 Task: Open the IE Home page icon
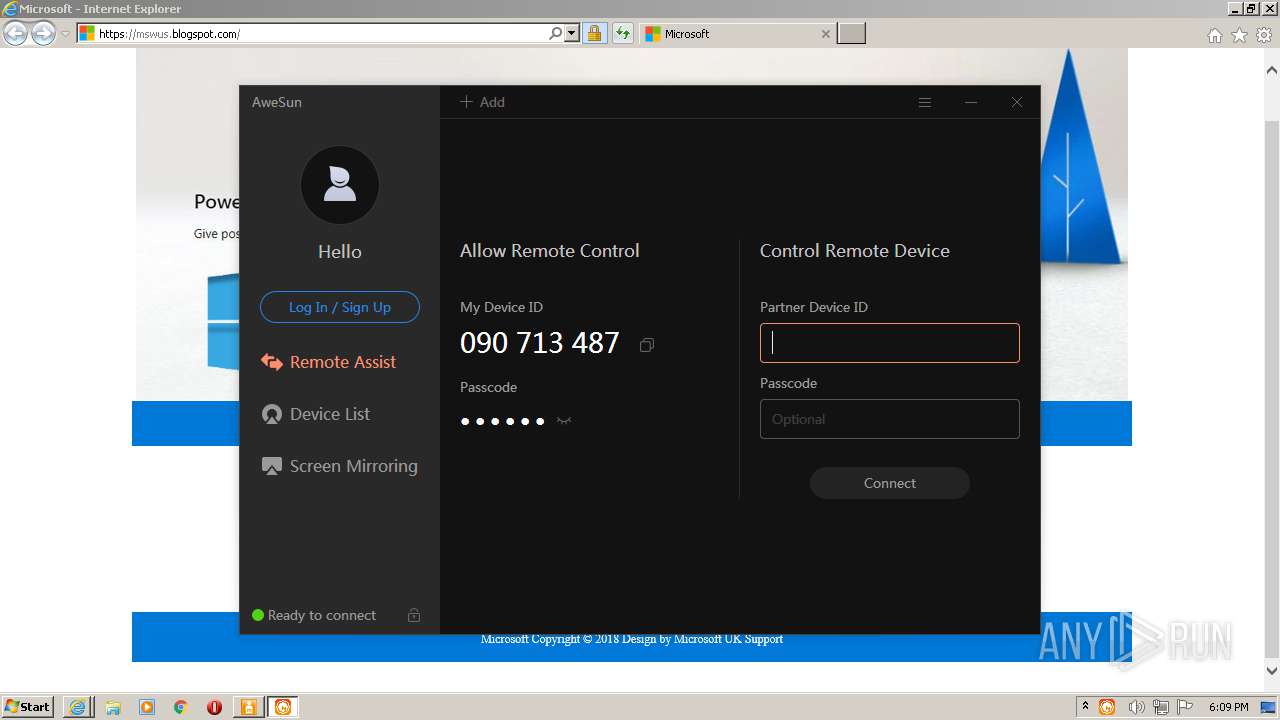point(1215,35)
